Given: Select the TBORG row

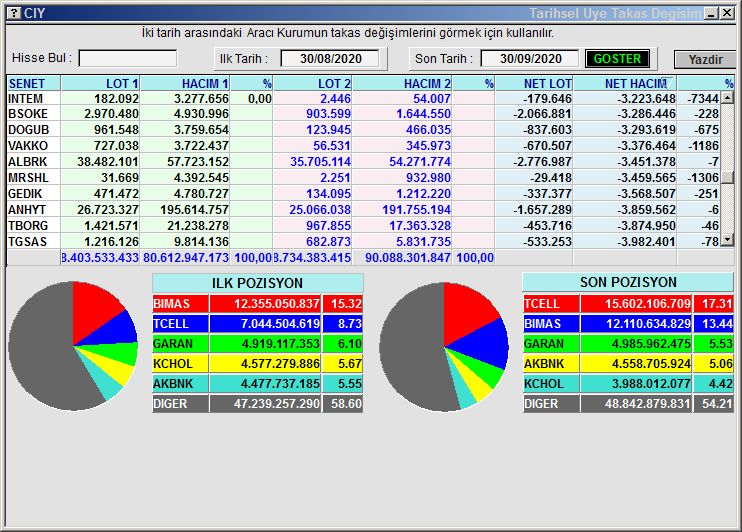Looking at the screenshot, I should coord(363,226).
